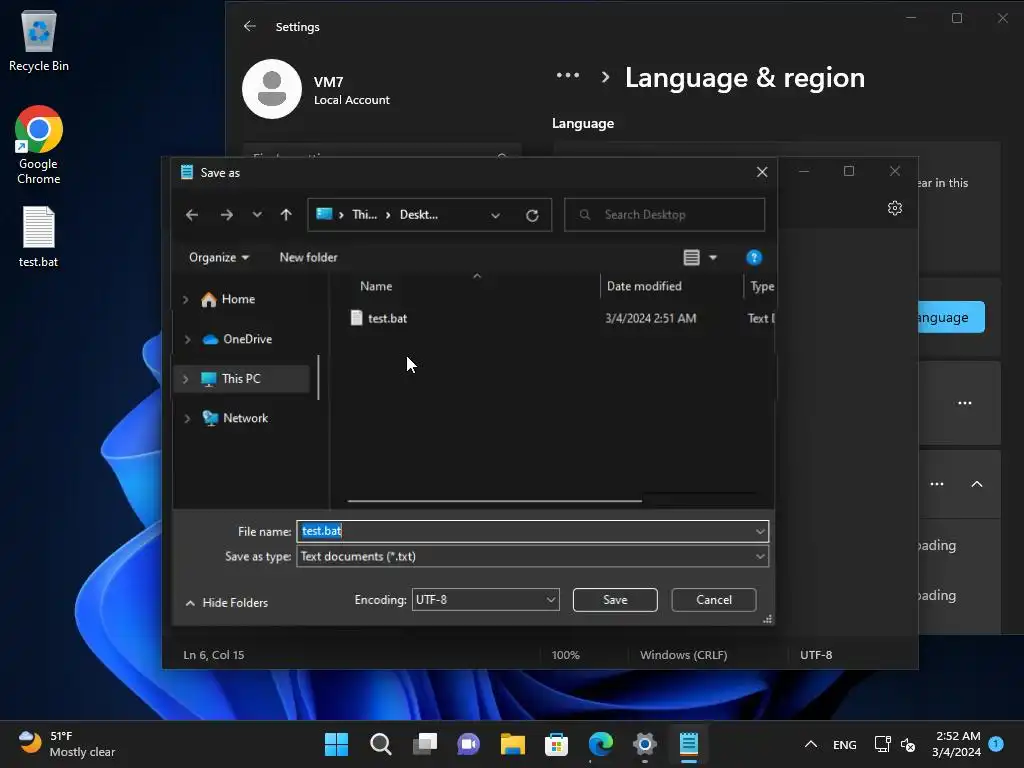Open address bar history dropdown
This screenshot has width=1024, height=768.
click(x=496, y=216)
